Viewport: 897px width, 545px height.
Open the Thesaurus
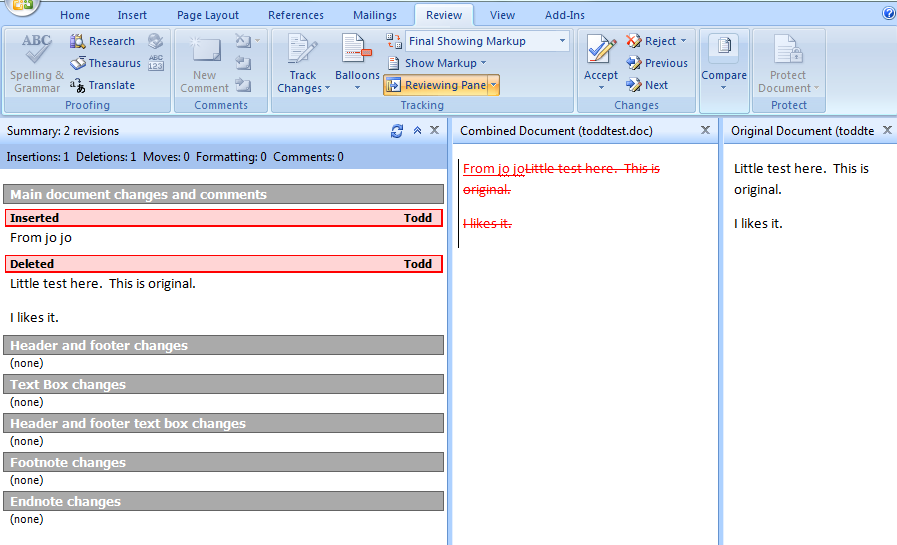point(105,63)
